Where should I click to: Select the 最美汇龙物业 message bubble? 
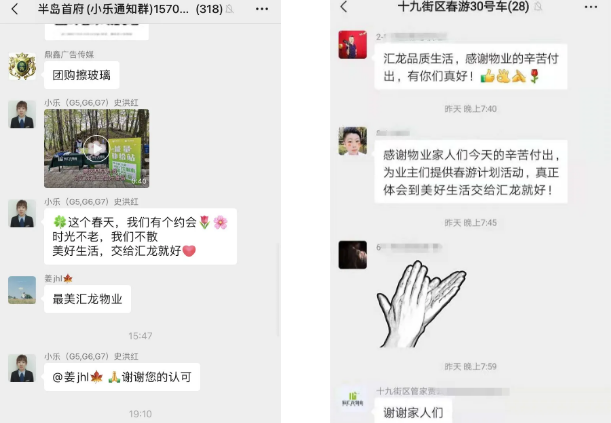[x=87, y=299]
